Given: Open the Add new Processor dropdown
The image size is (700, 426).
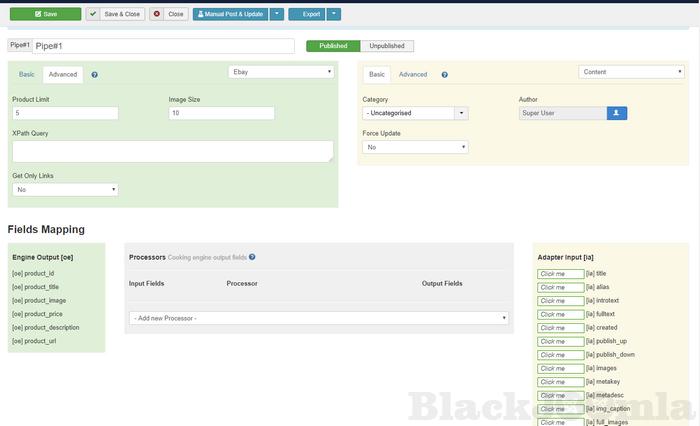Looking at the screenshot, I should (x=319, y=318).
